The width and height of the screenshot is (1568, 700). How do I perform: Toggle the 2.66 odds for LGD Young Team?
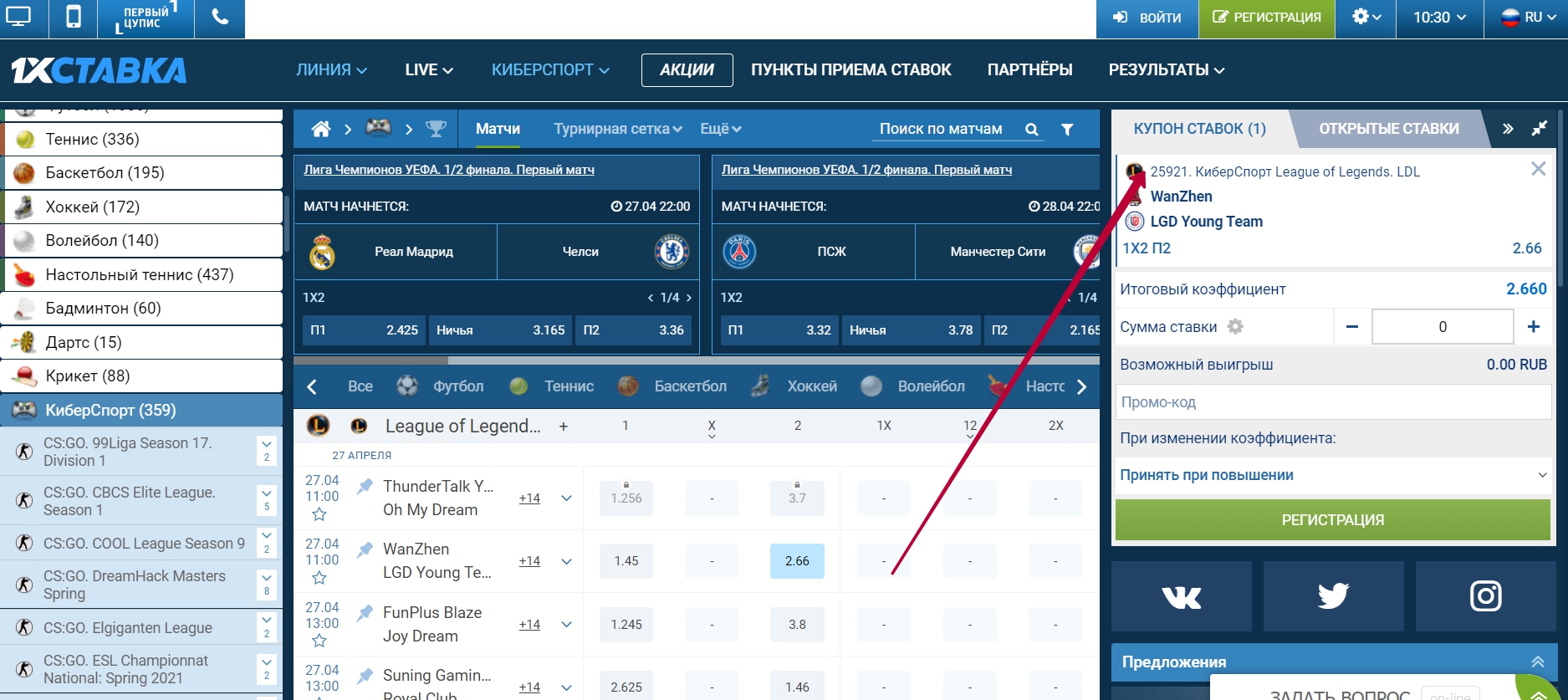[796, 561]
